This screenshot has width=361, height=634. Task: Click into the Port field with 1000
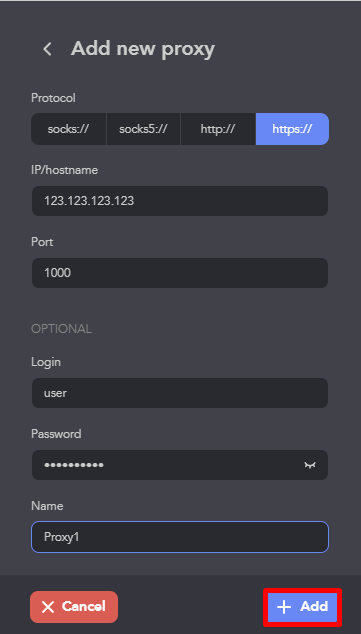click(180, 273)
